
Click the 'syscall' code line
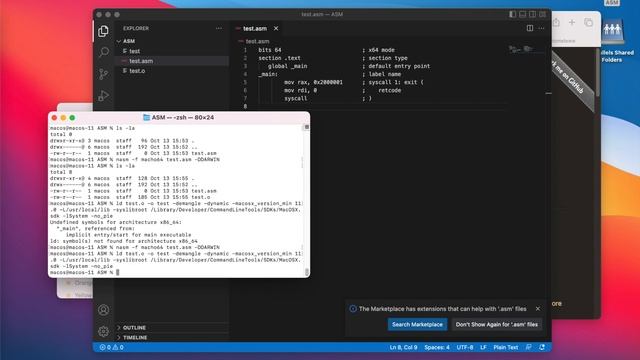pyautogui.click(x=296, y=98)
